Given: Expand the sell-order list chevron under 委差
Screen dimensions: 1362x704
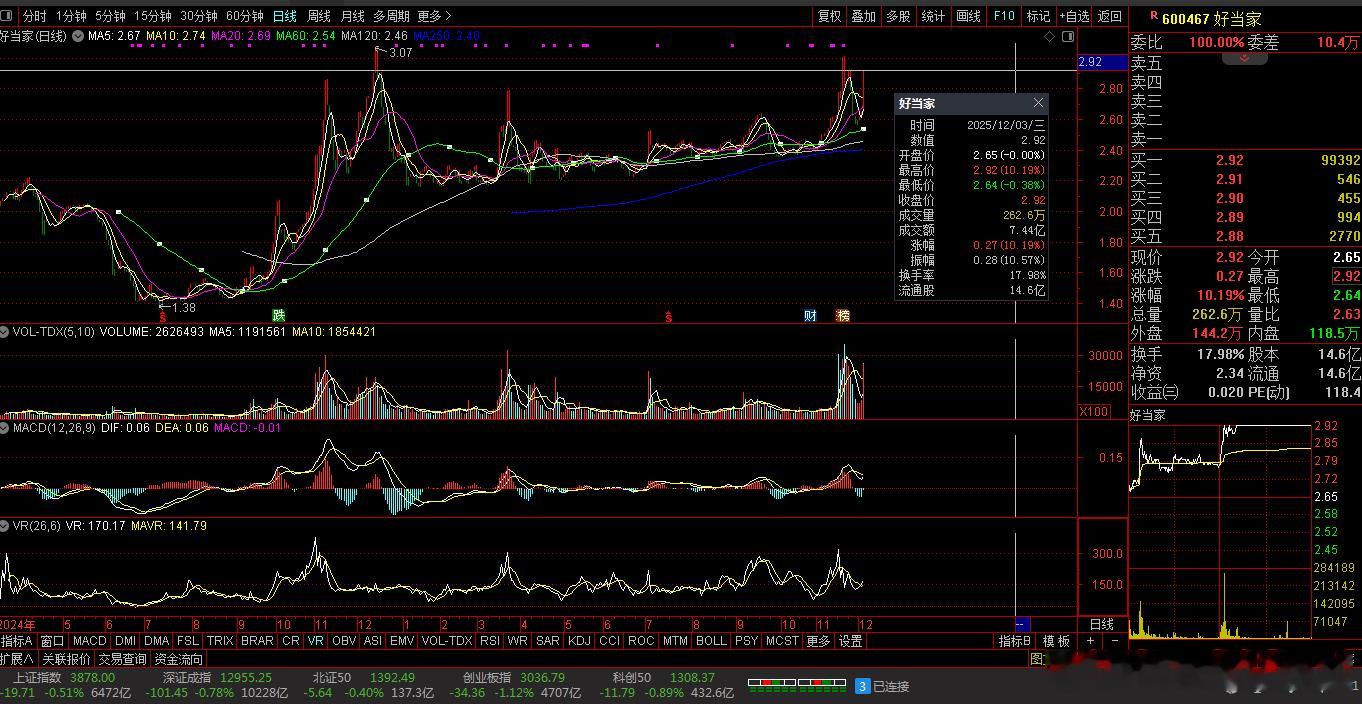Looking at the screenshot, I should (1245, 59).
